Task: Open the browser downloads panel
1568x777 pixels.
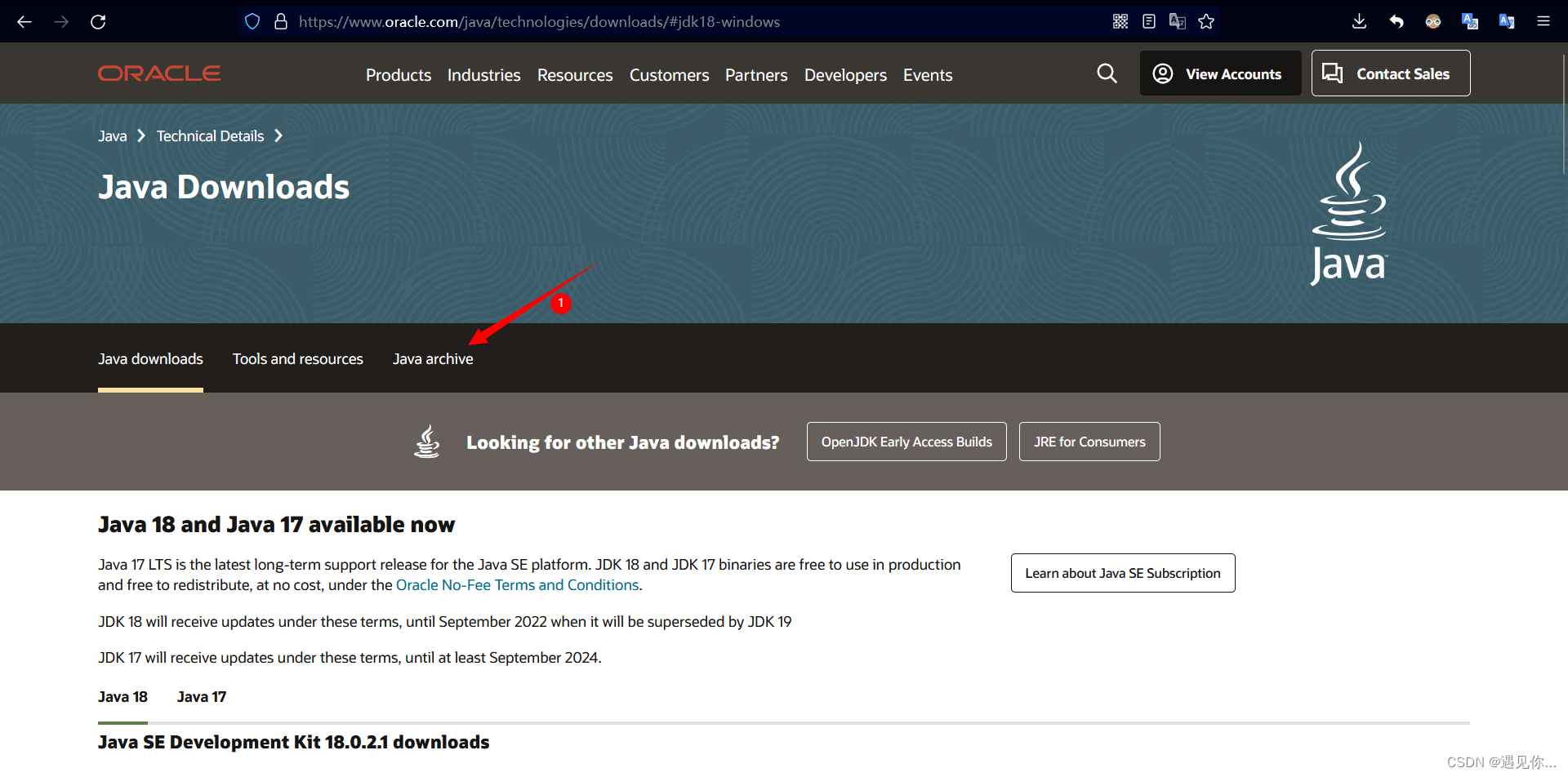Action: click(x=1359, y=22)
